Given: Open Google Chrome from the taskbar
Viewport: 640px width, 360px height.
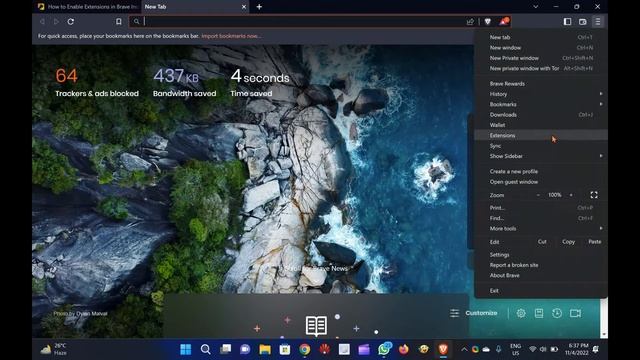Looking at the screenshot, I should (304, 349).
